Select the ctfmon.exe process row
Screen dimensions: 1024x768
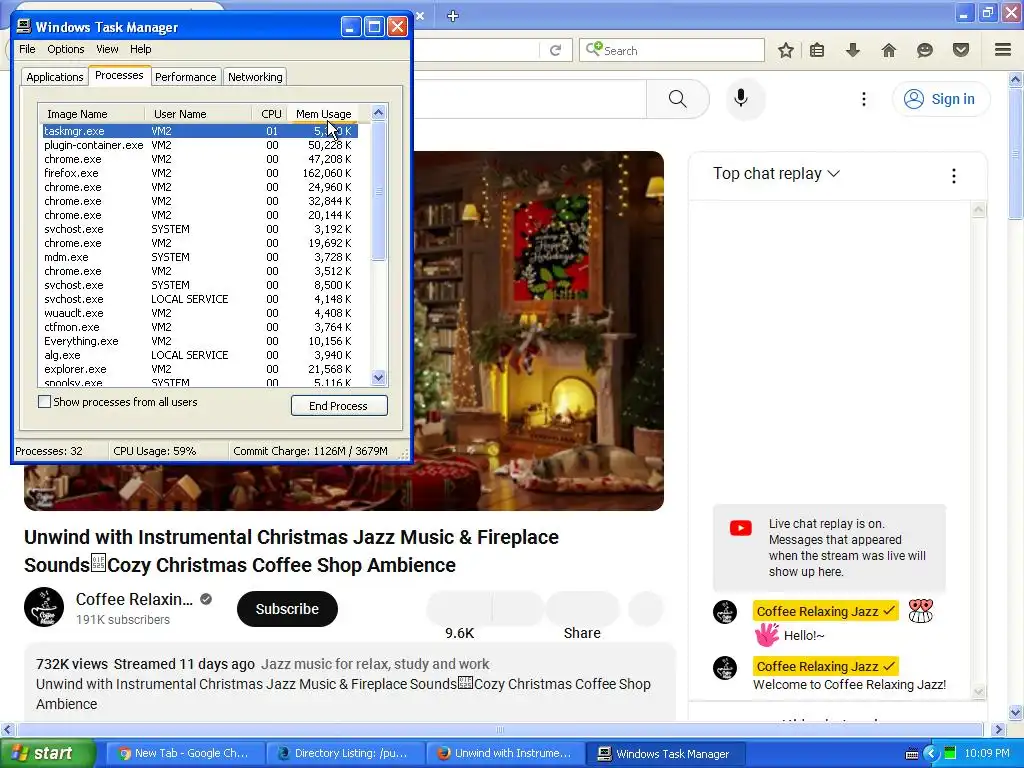200,327
